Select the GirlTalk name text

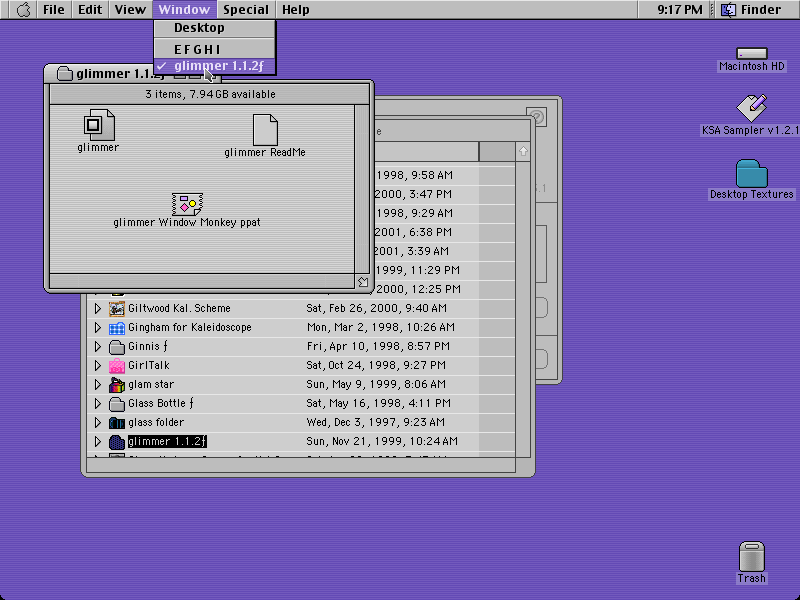click(148, 366)
